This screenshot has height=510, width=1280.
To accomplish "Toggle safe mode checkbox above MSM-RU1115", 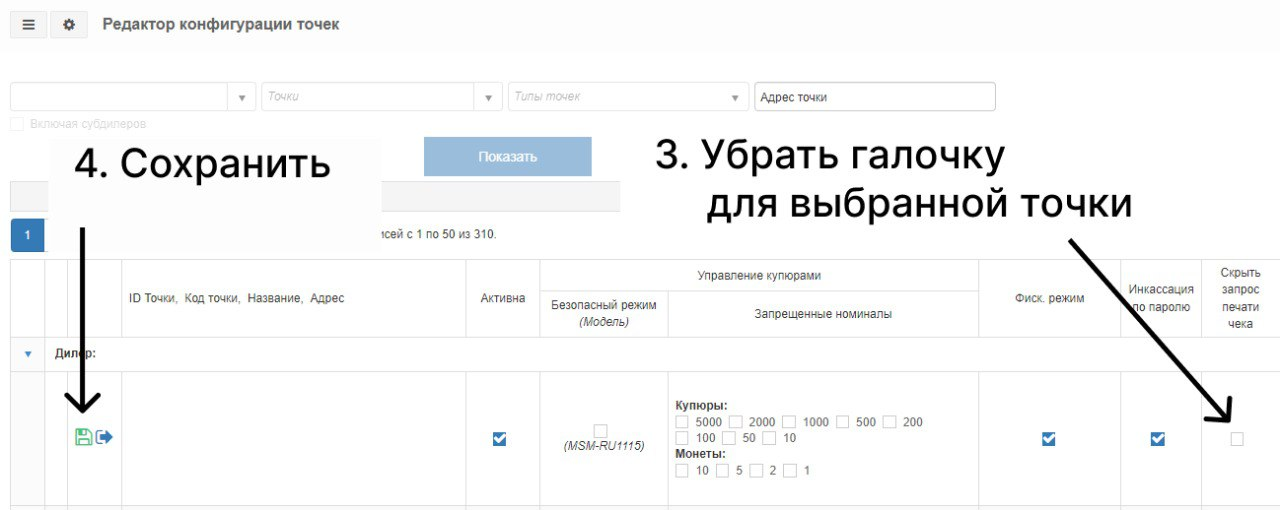I will click(600, 431).
